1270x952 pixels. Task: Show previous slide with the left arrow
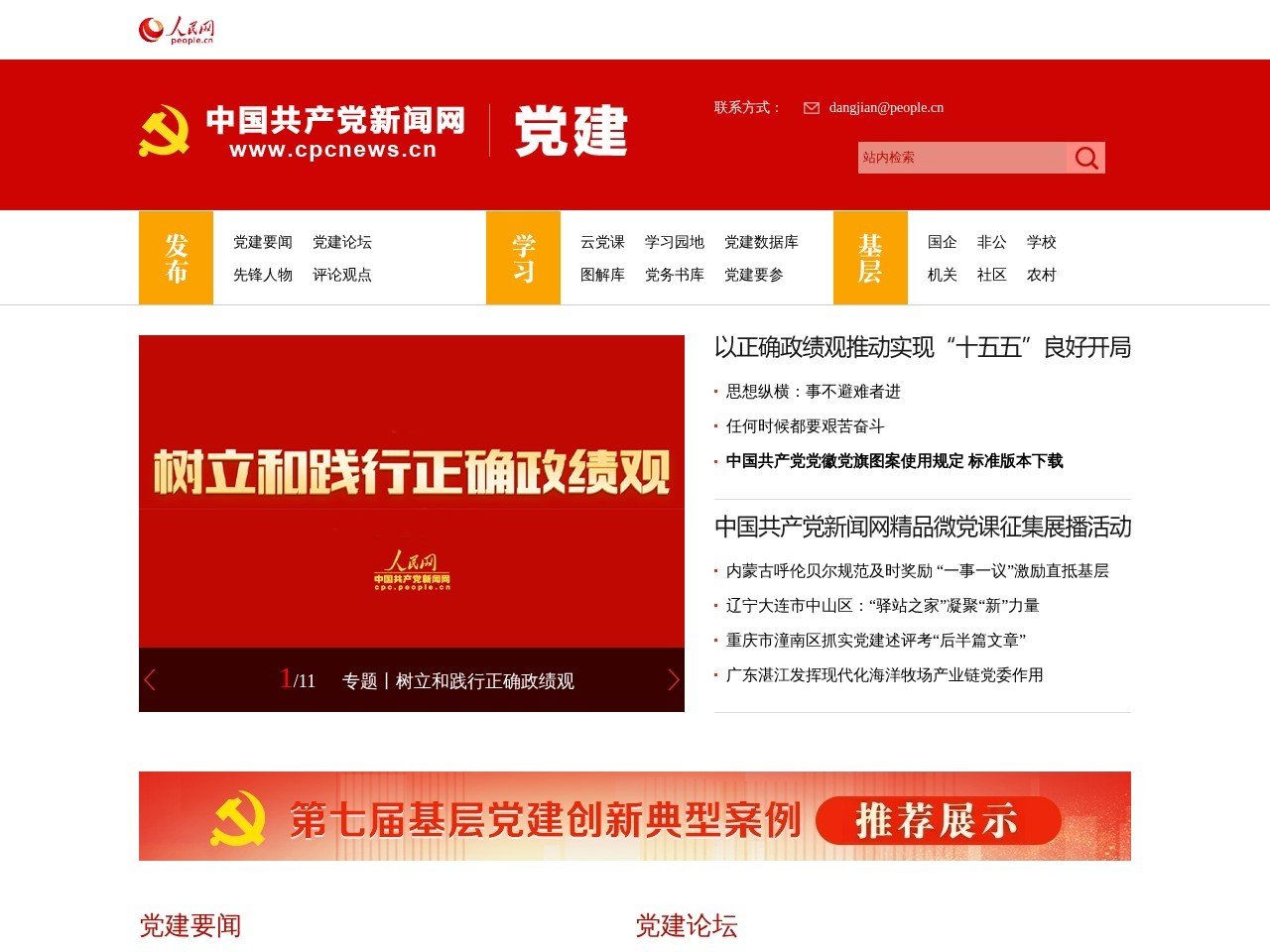(151, 680)
